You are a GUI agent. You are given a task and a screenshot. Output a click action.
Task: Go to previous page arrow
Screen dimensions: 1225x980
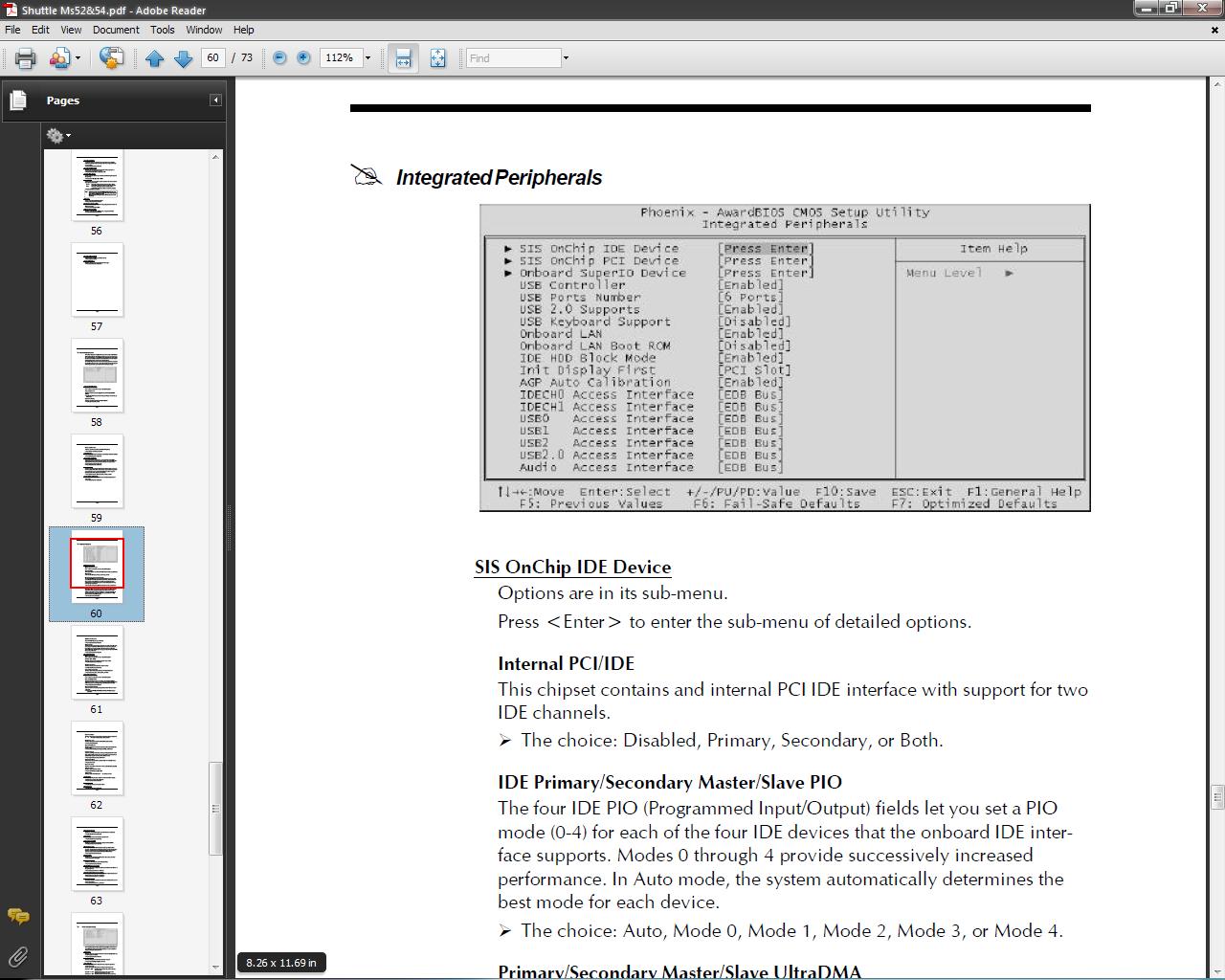154,58
